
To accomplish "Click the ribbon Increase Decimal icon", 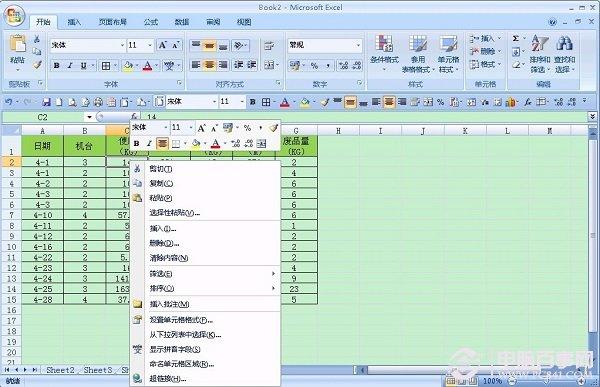I will point(343,65).
